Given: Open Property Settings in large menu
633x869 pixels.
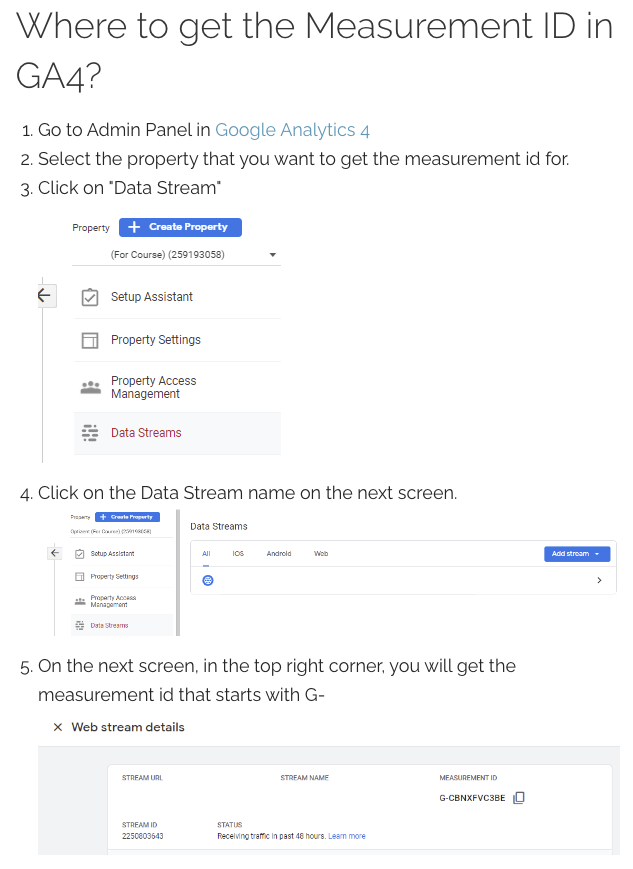Looking at the screenshot, I should tap(156, 340).
